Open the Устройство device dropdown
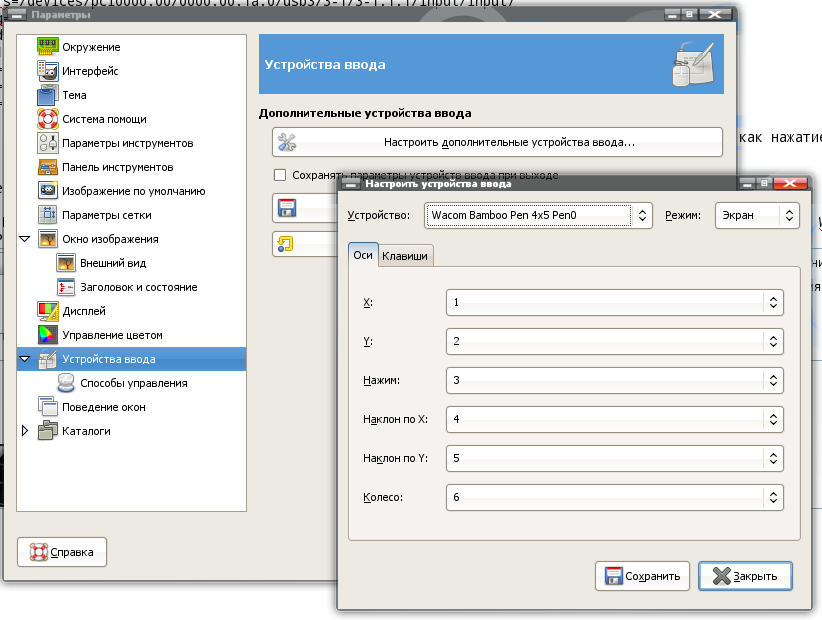 tap(539, 215)
